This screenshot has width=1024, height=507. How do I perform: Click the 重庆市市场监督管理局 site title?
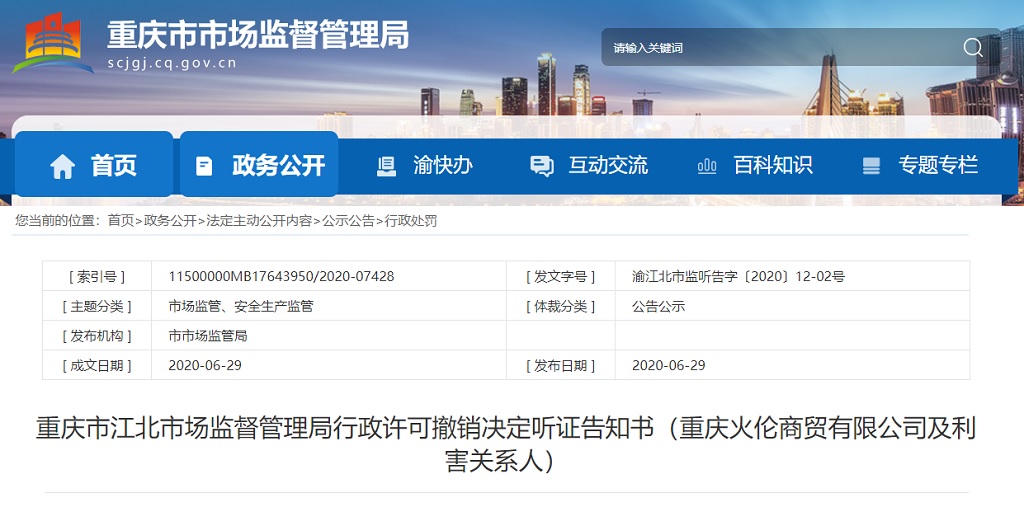pos(258,34)
